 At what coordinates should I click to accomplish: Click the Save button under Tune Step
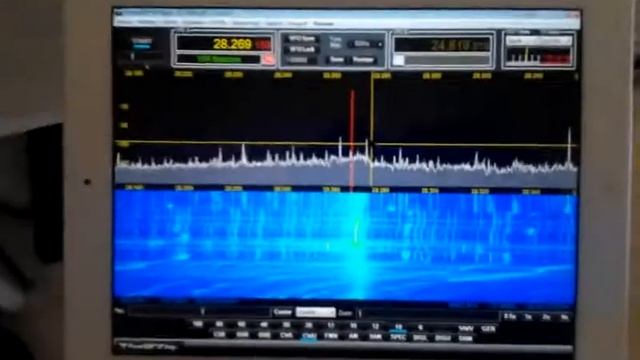336,60
